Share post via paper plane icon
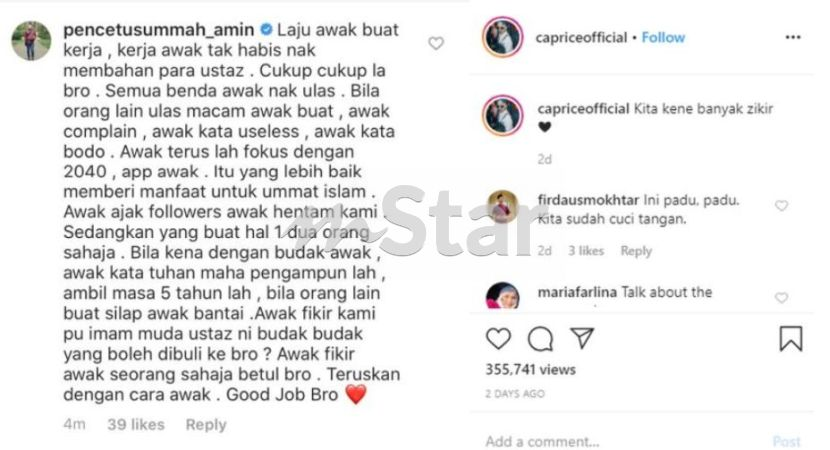 [x=582, y=338]
